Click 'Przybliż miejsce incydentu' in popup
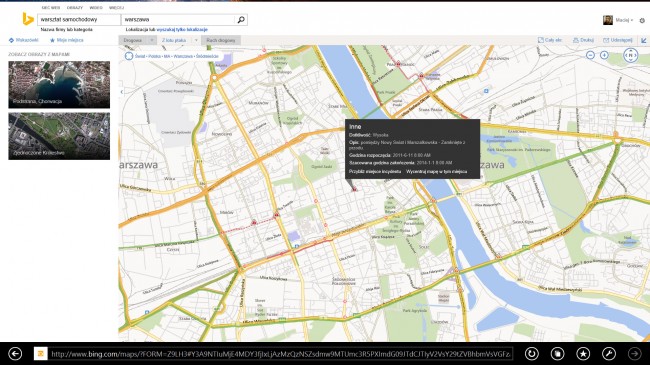The height and width of the screenshot is (365, 650). (375, 171)
